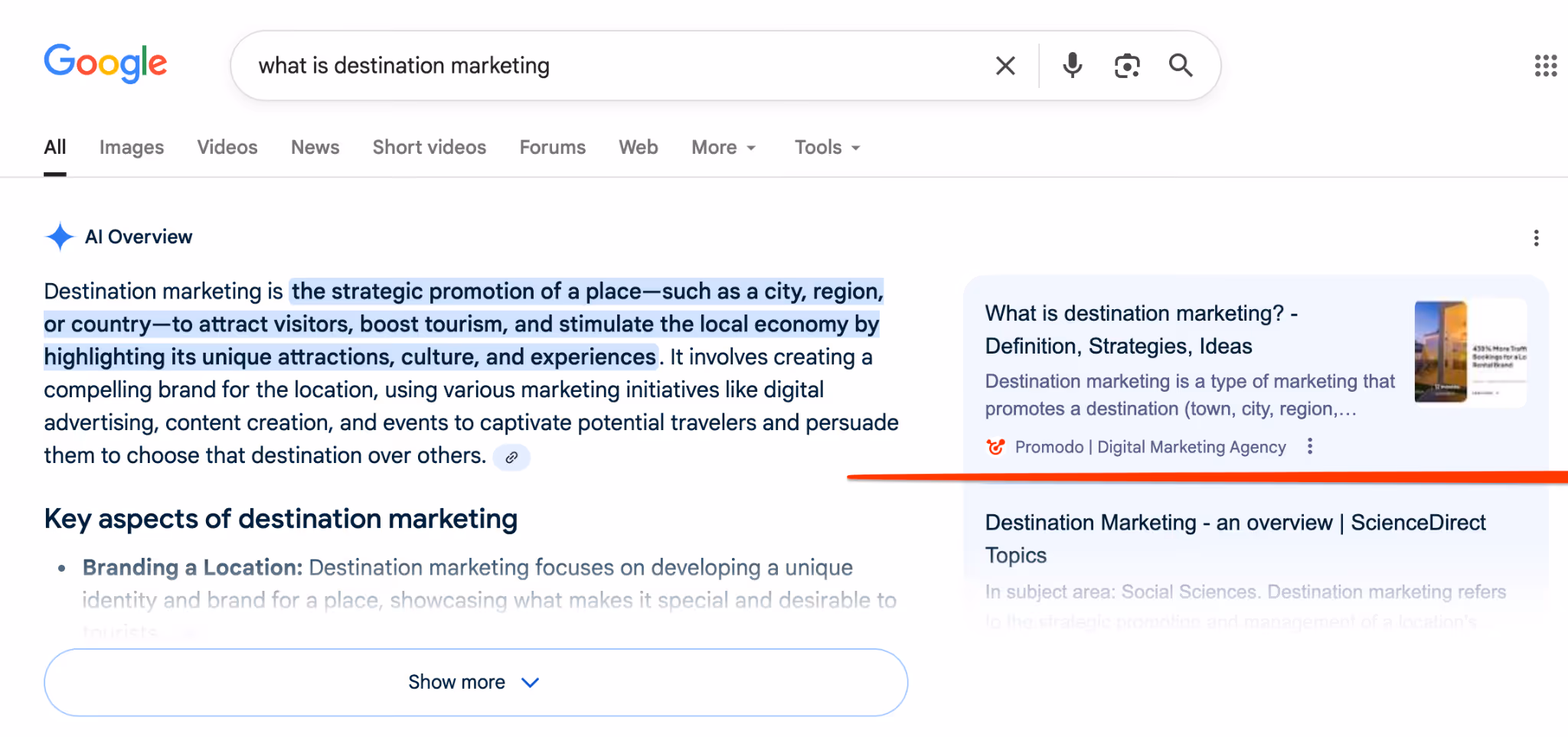1568x737 pixels.
Task: Open the Google apps grid
Action: [1546, 66]
